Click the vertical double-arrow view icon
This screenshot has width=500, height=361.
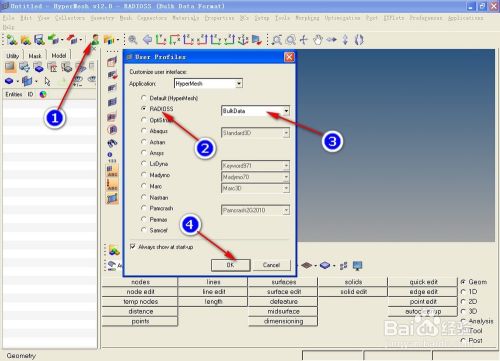pyautogui.click(x=345, y=40)
